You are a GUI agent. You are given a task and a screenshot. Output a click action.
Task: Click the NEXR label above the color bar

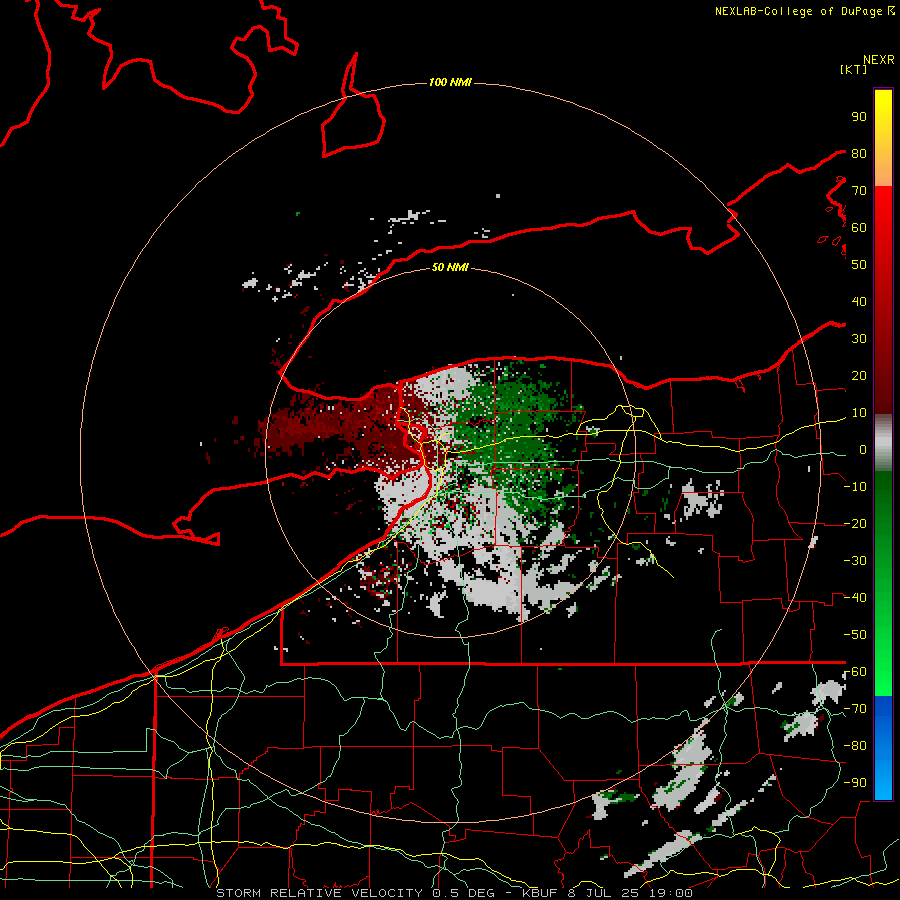point(879,60)
